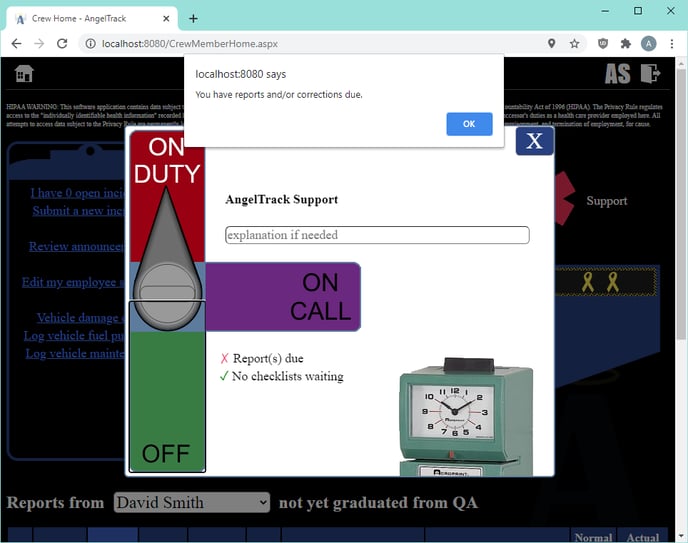The image size is (688, 543).
Task: Switch the lever to ON DUTY
Action: (x=167, y=160)
